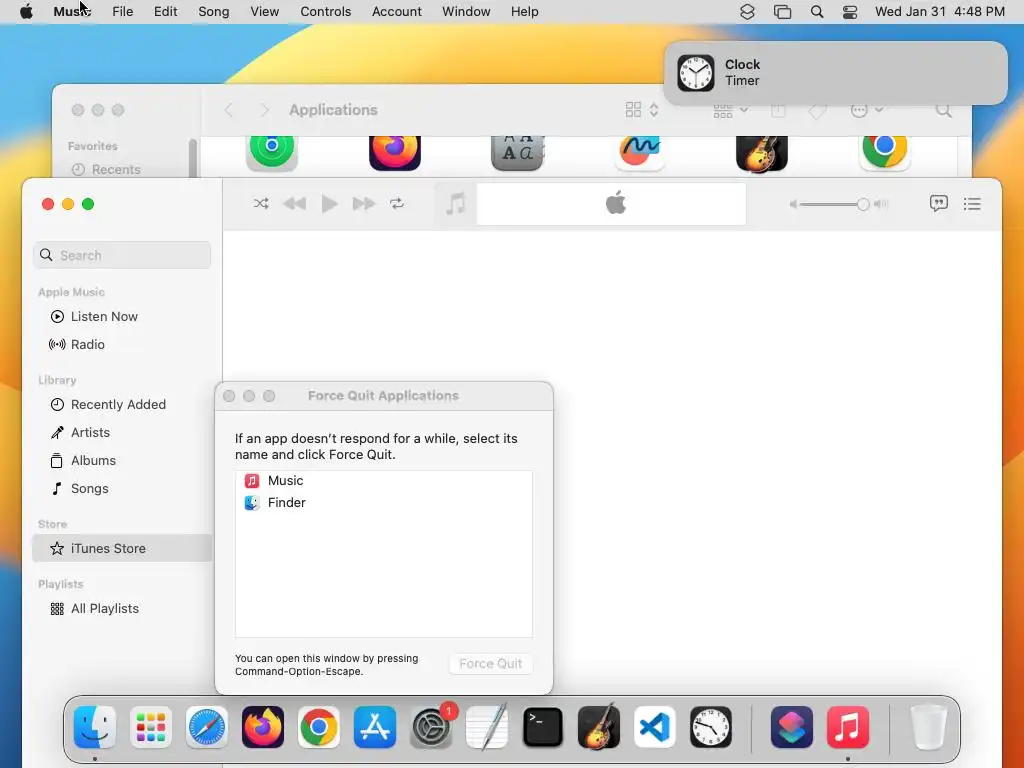The width and height of the screenshot is (1024, 768).
Task: Open Finder from the Dock
Action: click(95, 727)
